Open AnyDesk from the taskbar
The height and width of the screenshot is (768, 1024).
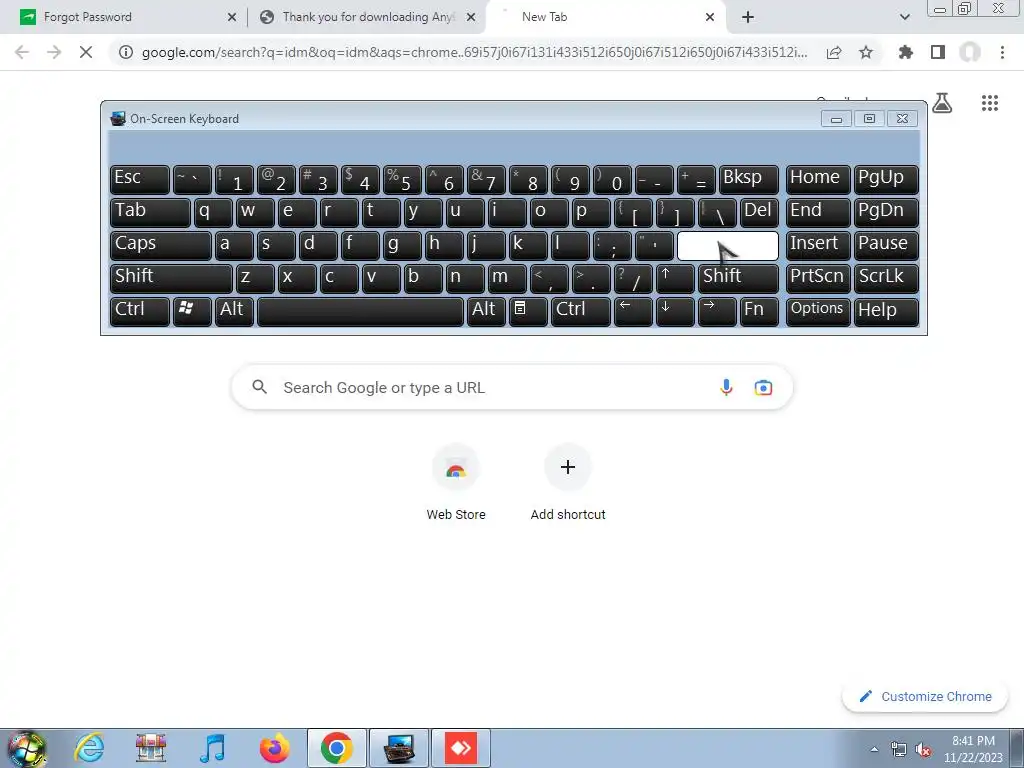tap(461, 748)
